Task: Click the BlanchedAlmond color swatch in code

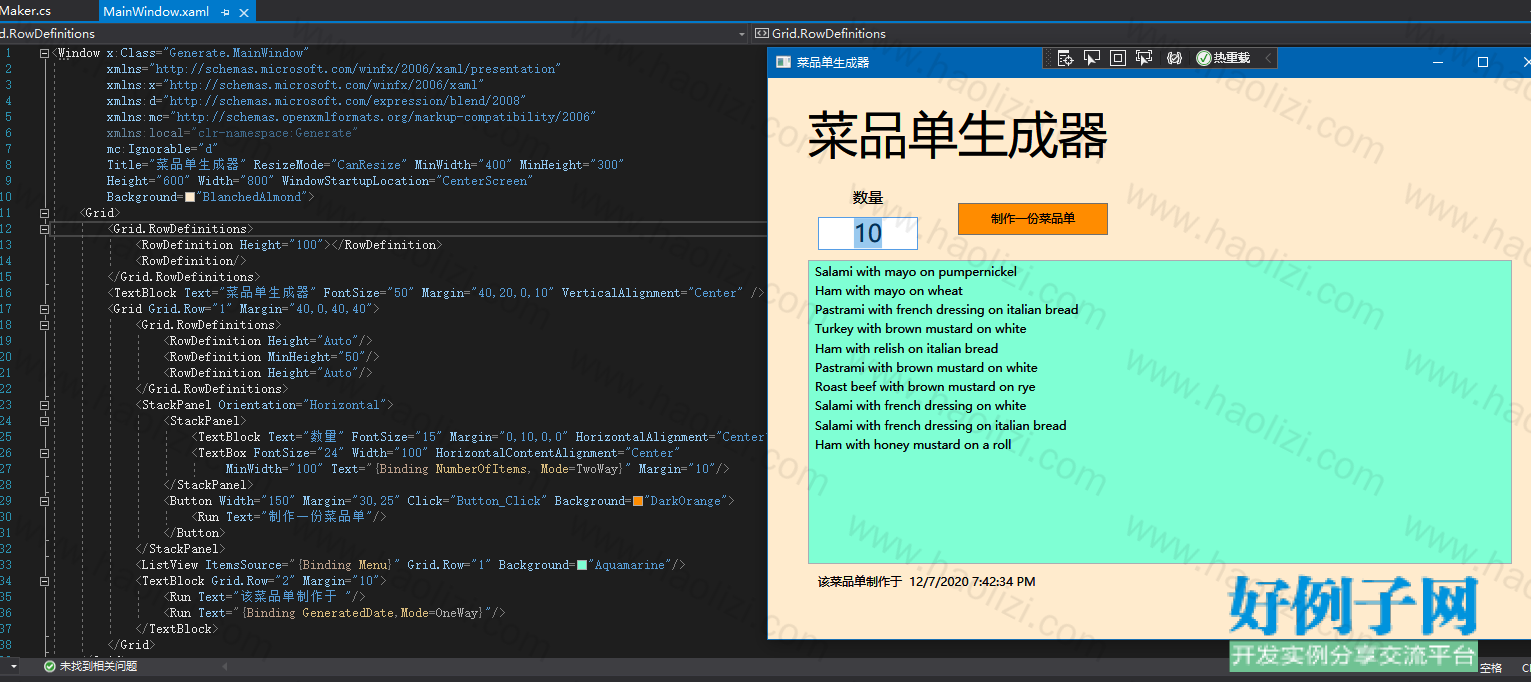Action: (190, 197)
